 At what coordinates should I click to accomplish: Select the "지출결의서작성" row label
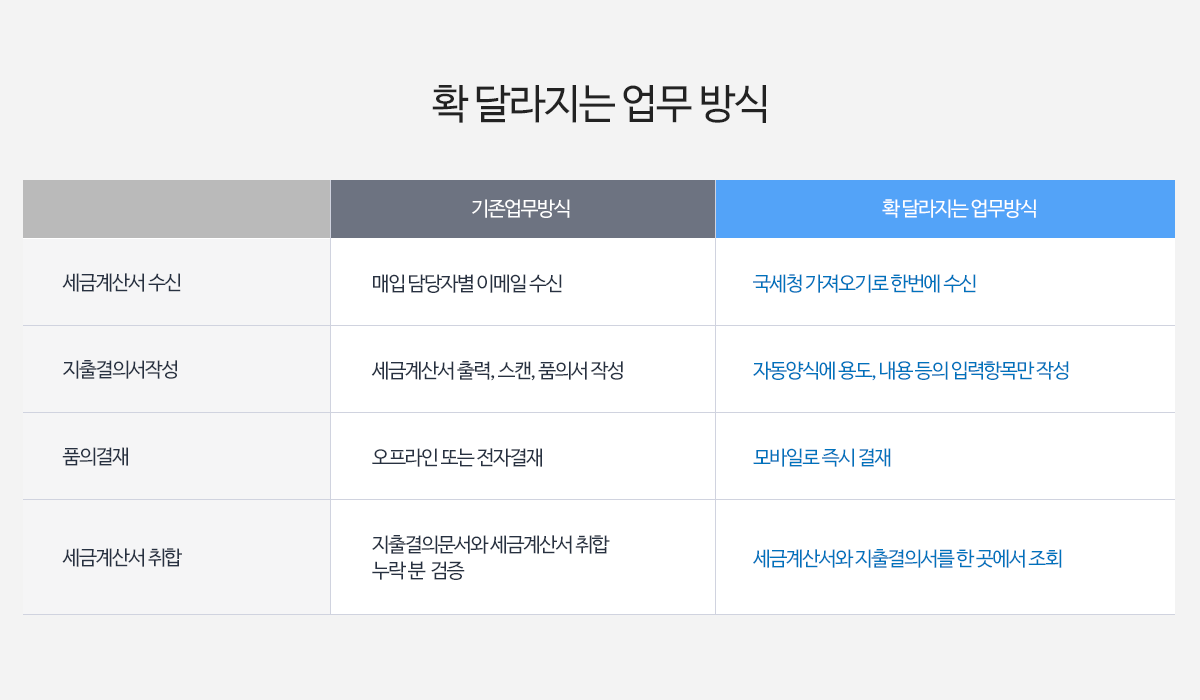pyautogui.click(x=120, y=370)
